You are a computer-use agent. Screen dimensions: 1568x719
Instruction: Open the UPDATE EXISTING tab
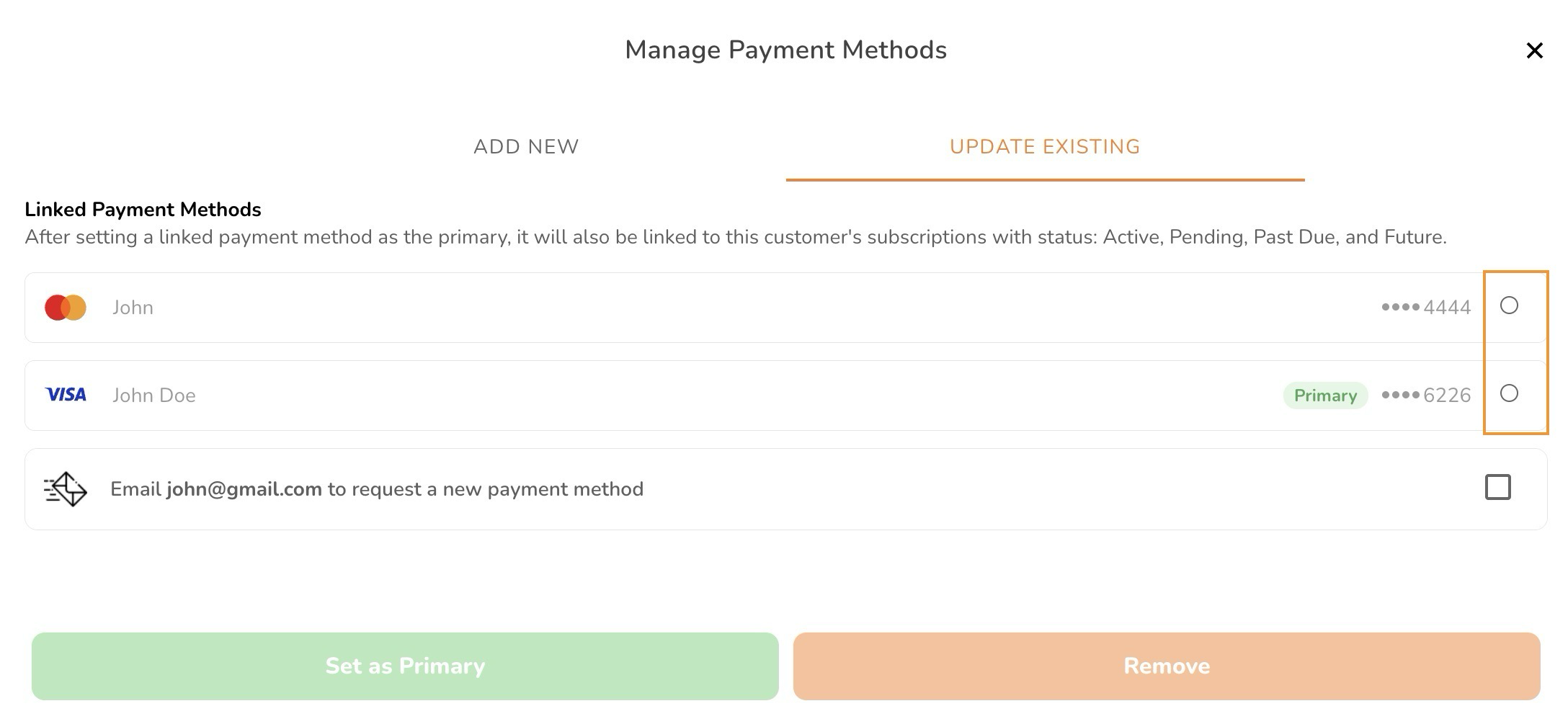coord(1045,147)
